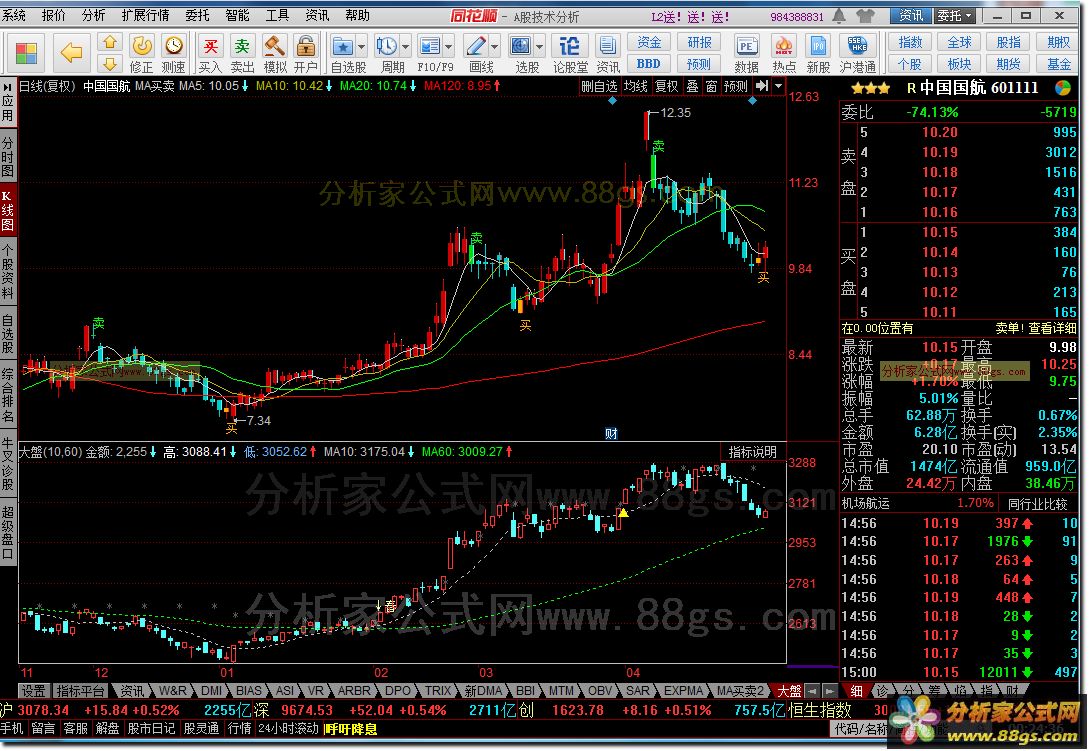Viewport: 1089px width, 751px height.
Task: Open the 沪港通 SSE-HKE icon
Action: pyautogui.click(x=857, y=53)
